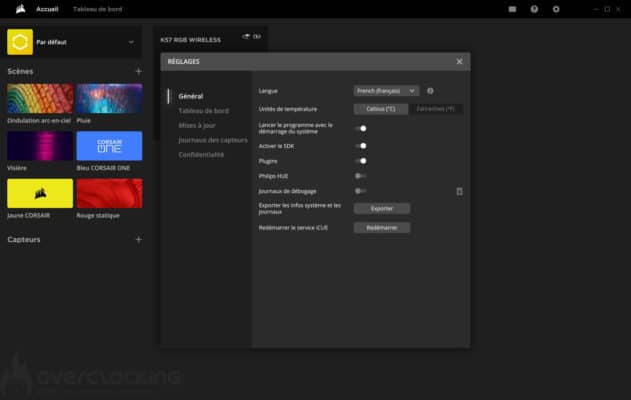631x400 pixels.
Task: Select Tableau de bord in settings sidebar
Action: (204, 111)
